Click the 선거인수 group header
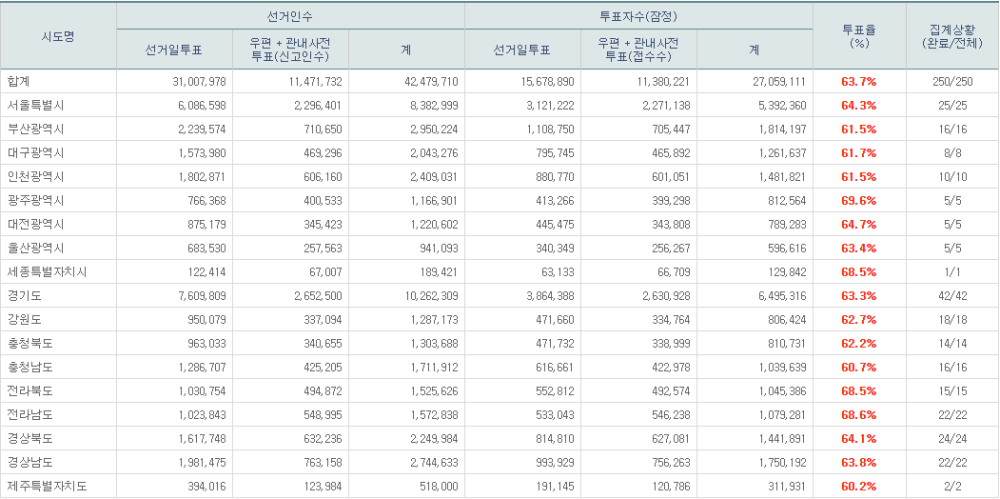1000x499 pixels. 290,16
